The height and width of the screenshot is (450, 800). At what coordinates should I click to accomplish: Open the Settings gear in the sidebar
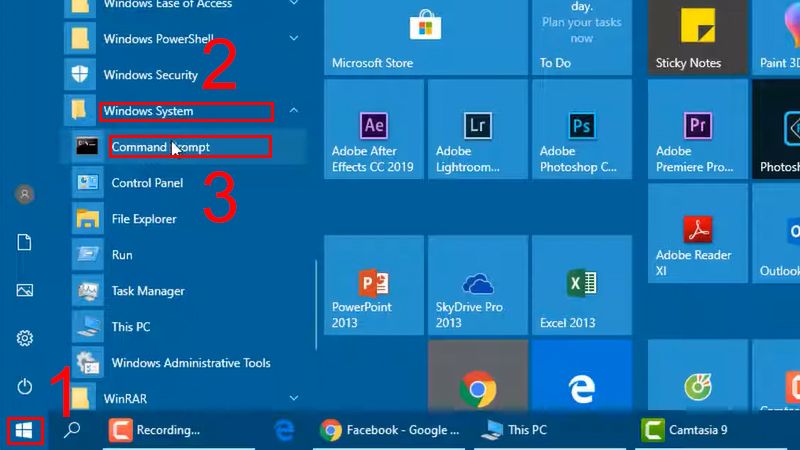coord(24,338)
